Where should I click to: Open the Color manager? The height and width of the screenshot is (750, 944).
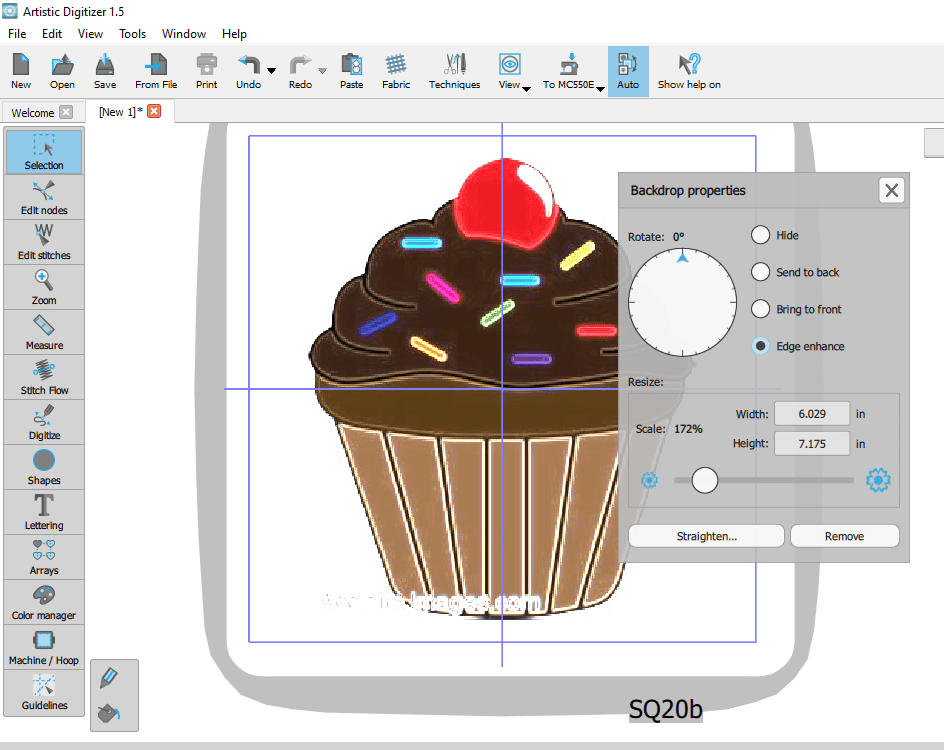point(43,602)
